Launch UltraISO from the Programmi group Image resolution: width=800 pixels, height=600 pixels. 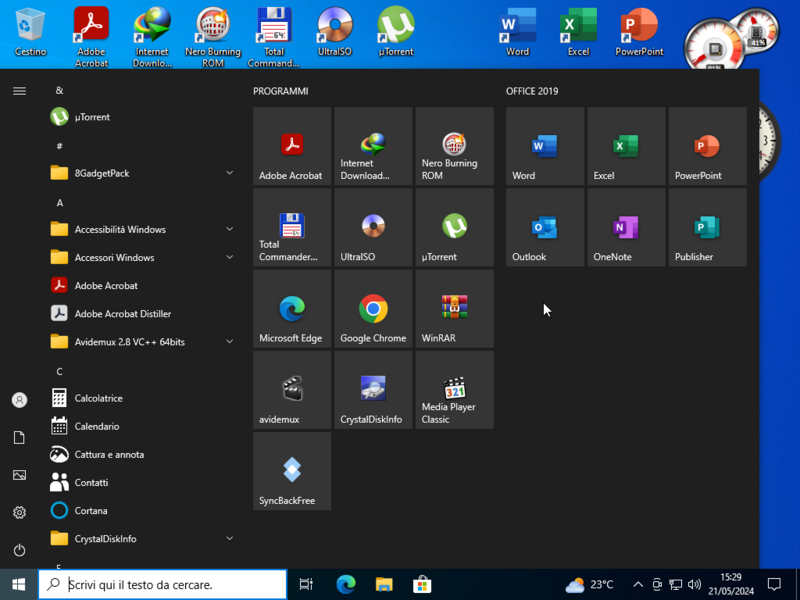click(373, 227)
